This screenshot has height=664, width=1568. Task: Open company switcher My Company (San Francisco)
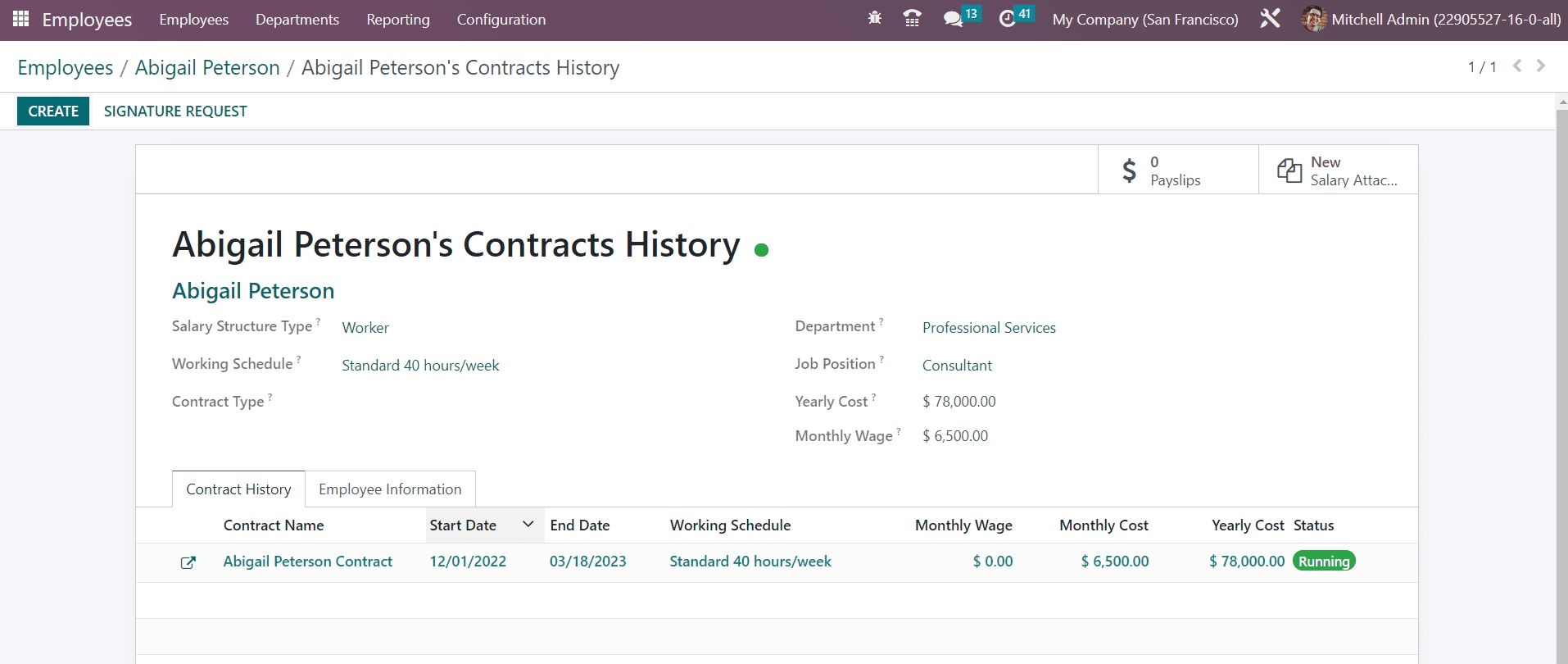[1144, 20]
